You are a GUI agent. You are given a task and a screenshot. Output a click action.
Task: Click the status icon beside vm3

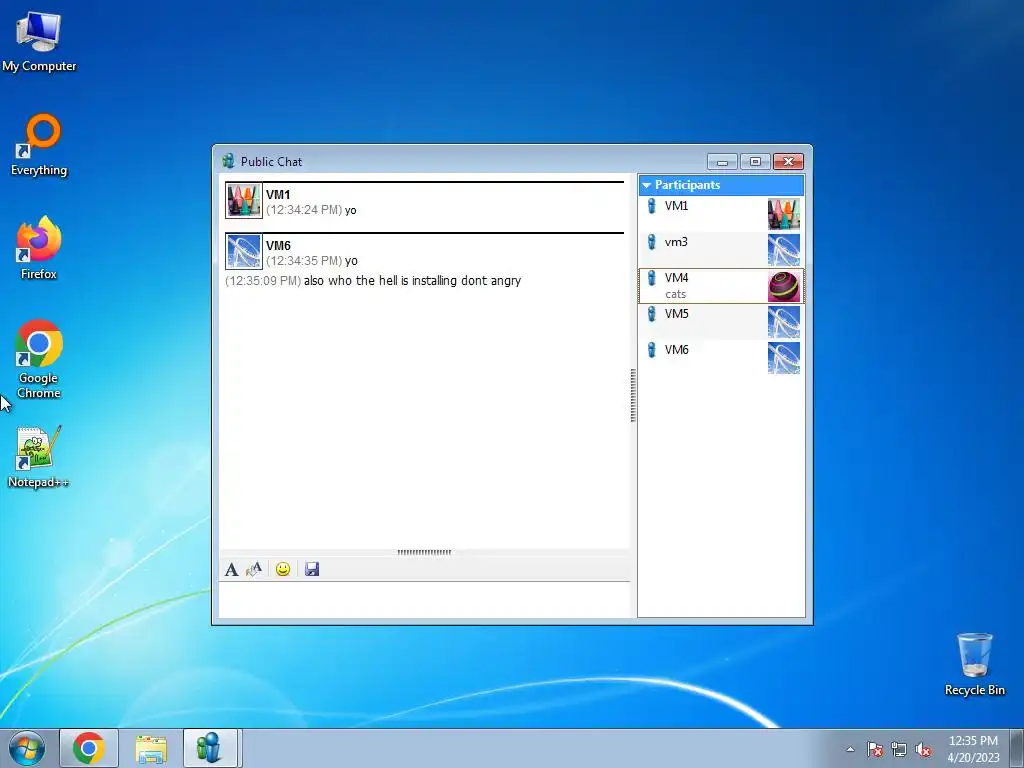[x=651, y=242]
